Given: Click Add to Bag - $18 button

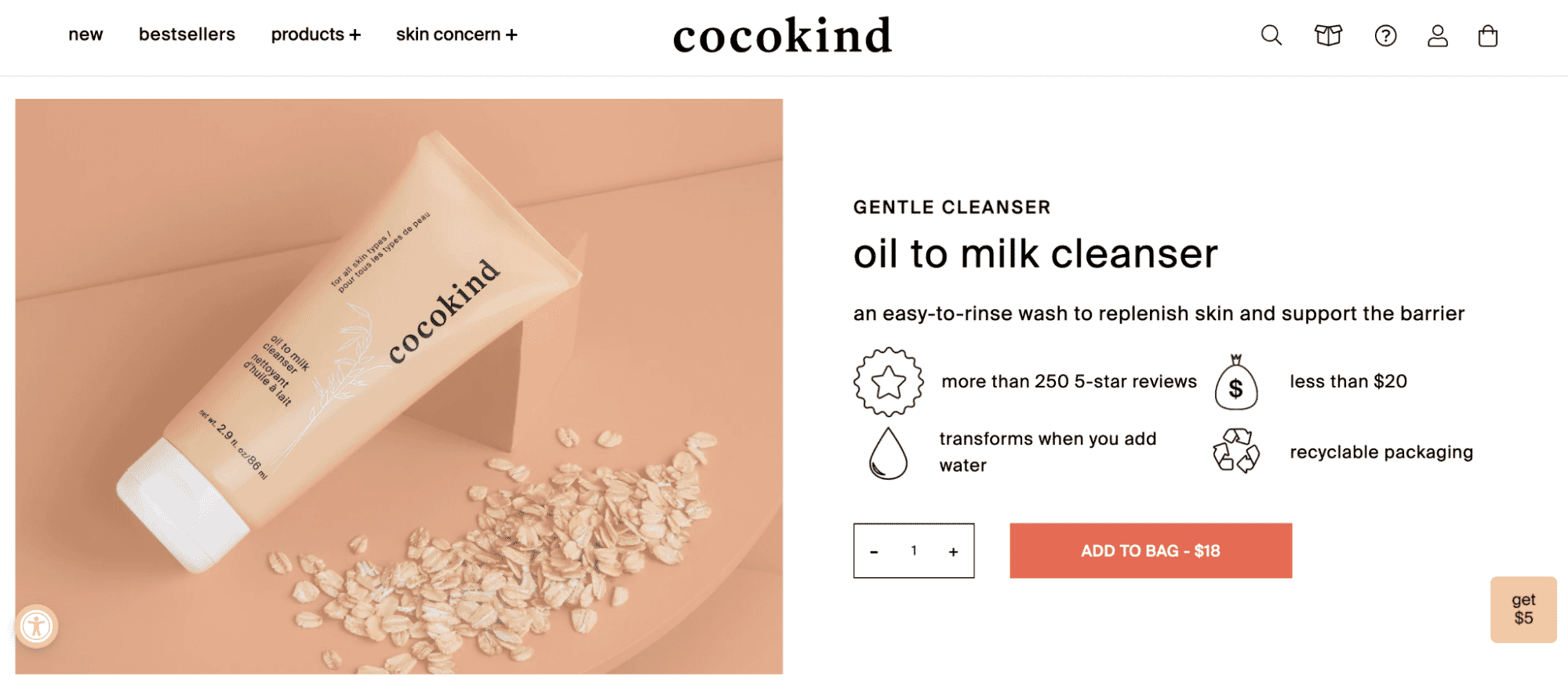Looking at the screenshot, I should (x=1150, y=551).
